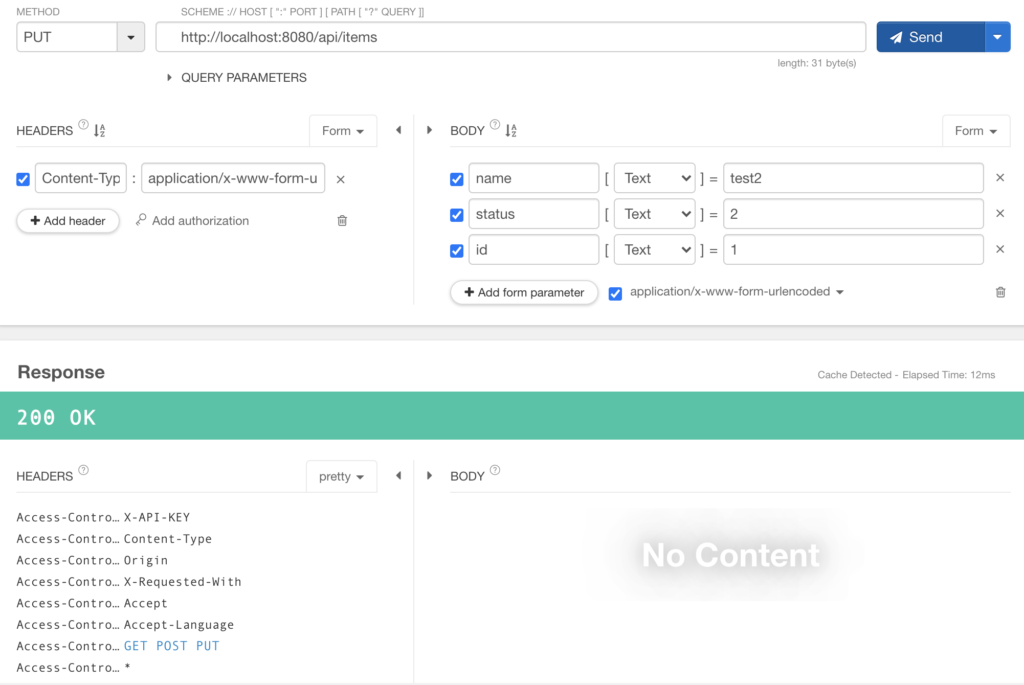Click the request URL input field

[x=510, y=37]
